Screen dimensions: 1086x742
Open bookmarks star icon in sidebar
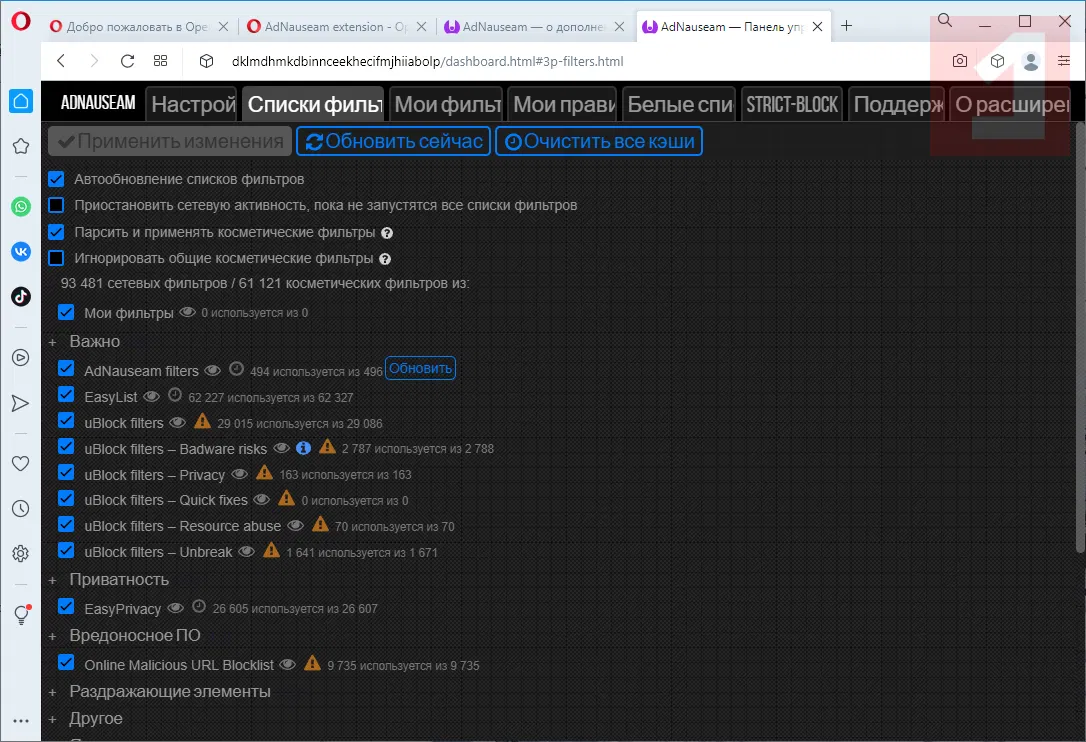[21, 146]
